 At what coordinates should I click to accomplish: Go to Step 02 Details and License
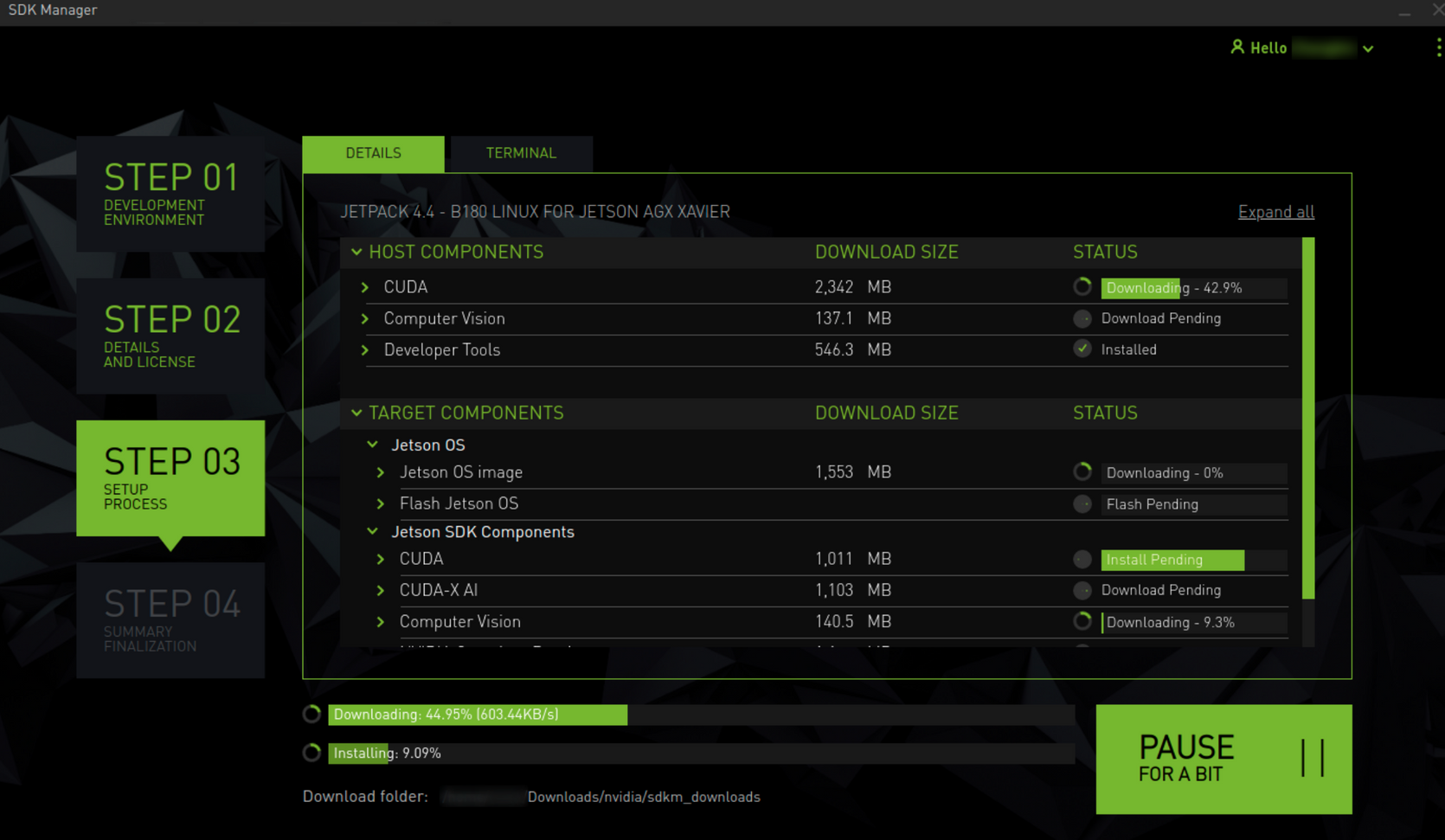170,336
